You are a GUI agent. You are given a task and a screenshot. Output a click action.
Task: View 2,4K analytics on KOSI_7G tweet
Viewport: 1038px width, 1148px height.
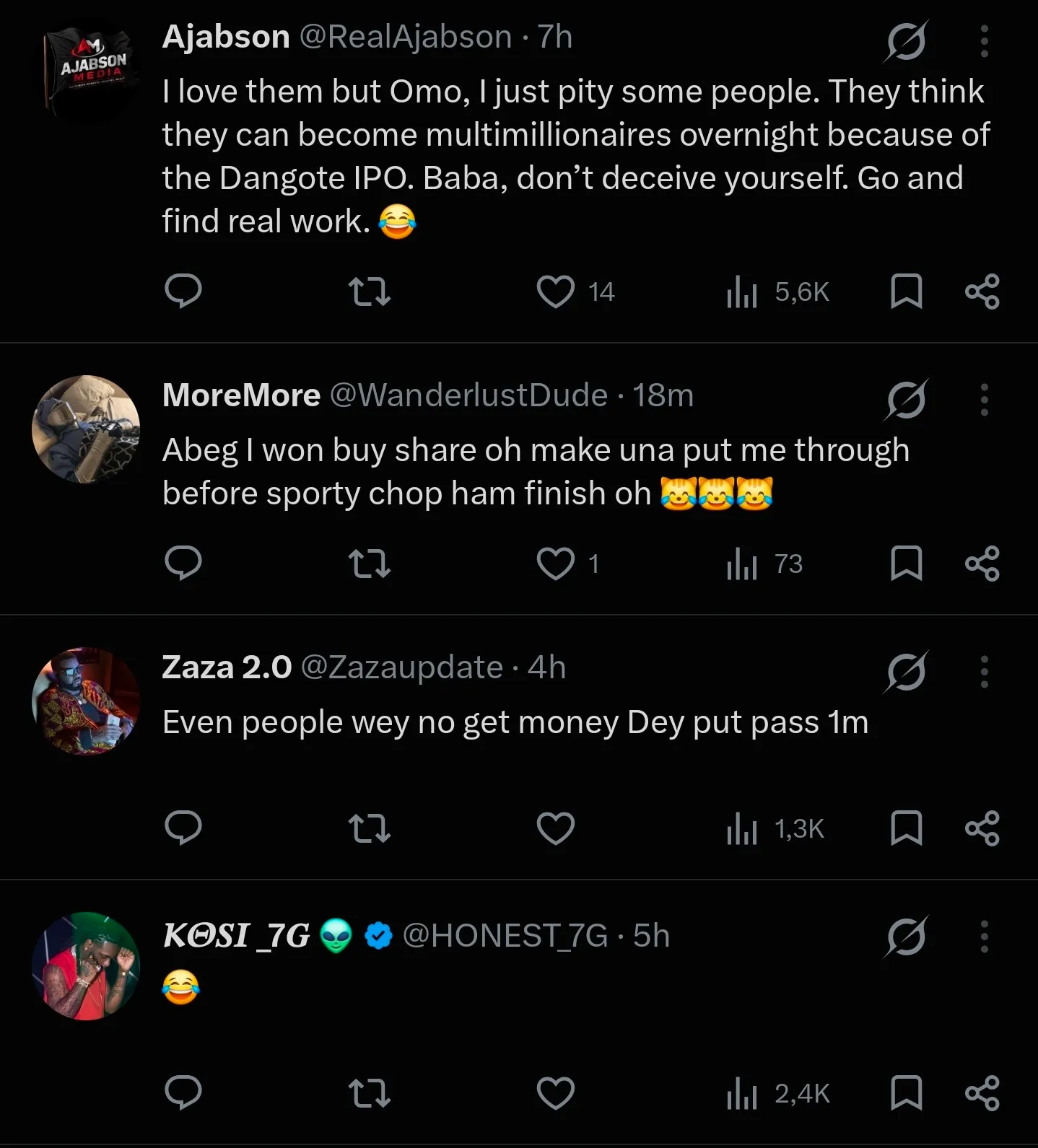pyautogui.click(x=778, y=1093)
